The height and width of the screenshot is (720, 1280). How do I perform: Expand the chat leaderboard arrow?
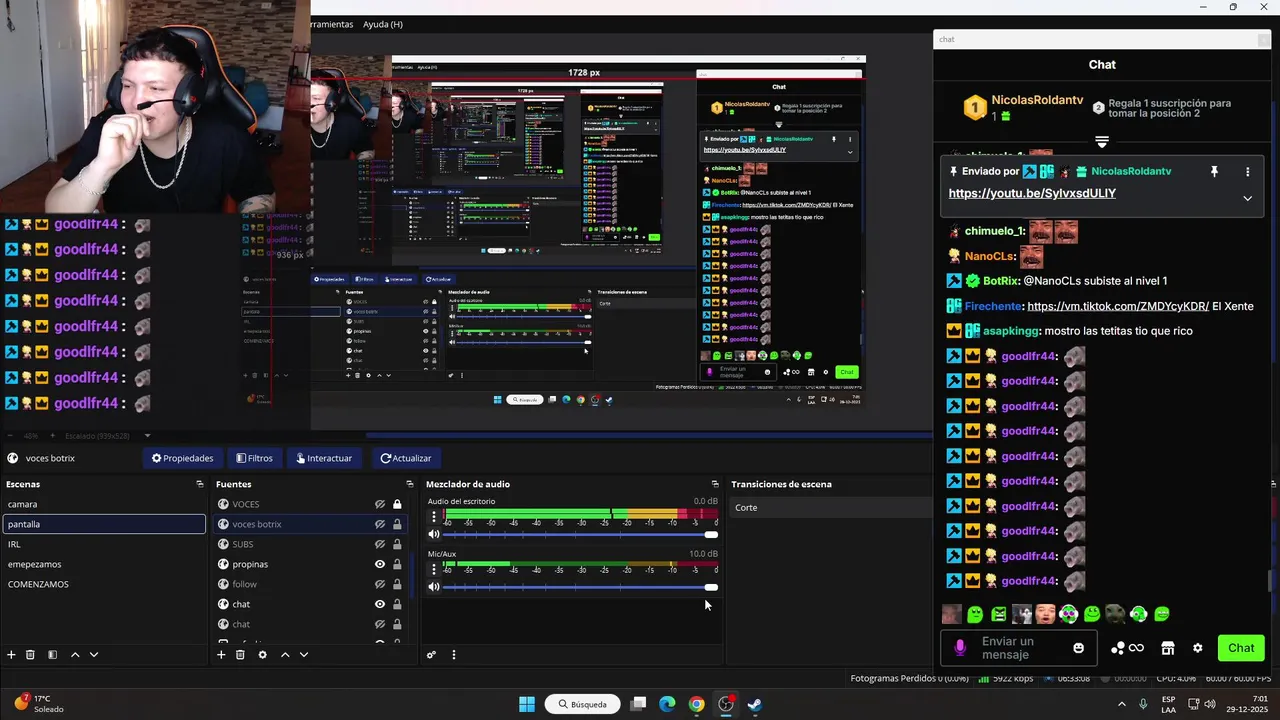(1102, 142)
